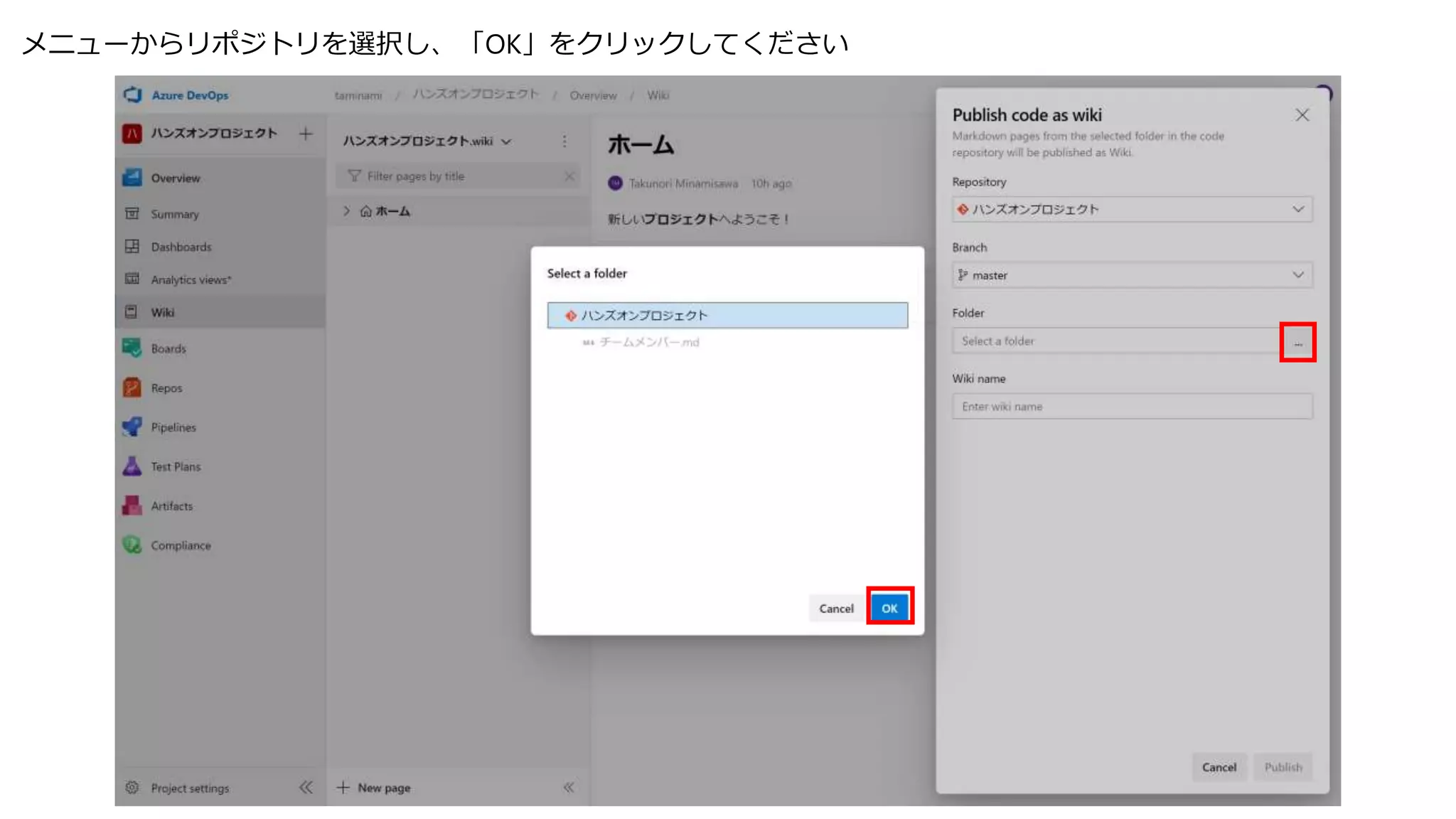Click the red project avatar icon
Screen dimensions: 1456x819
[132, 134]
